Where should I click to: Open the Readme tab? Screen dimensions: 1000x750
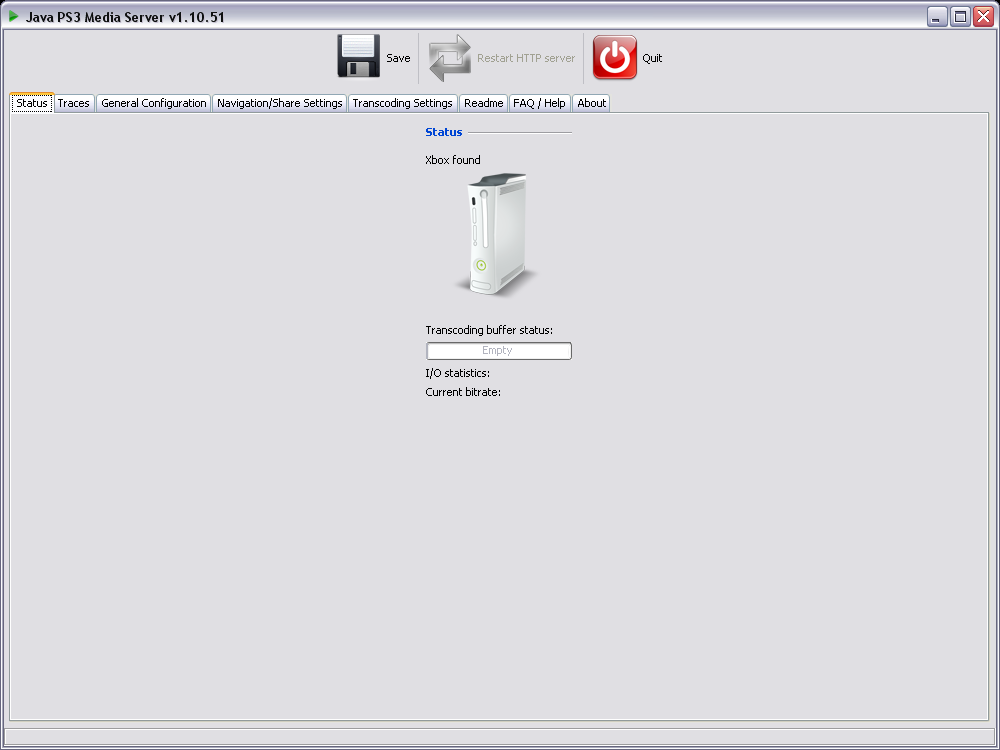483,103
